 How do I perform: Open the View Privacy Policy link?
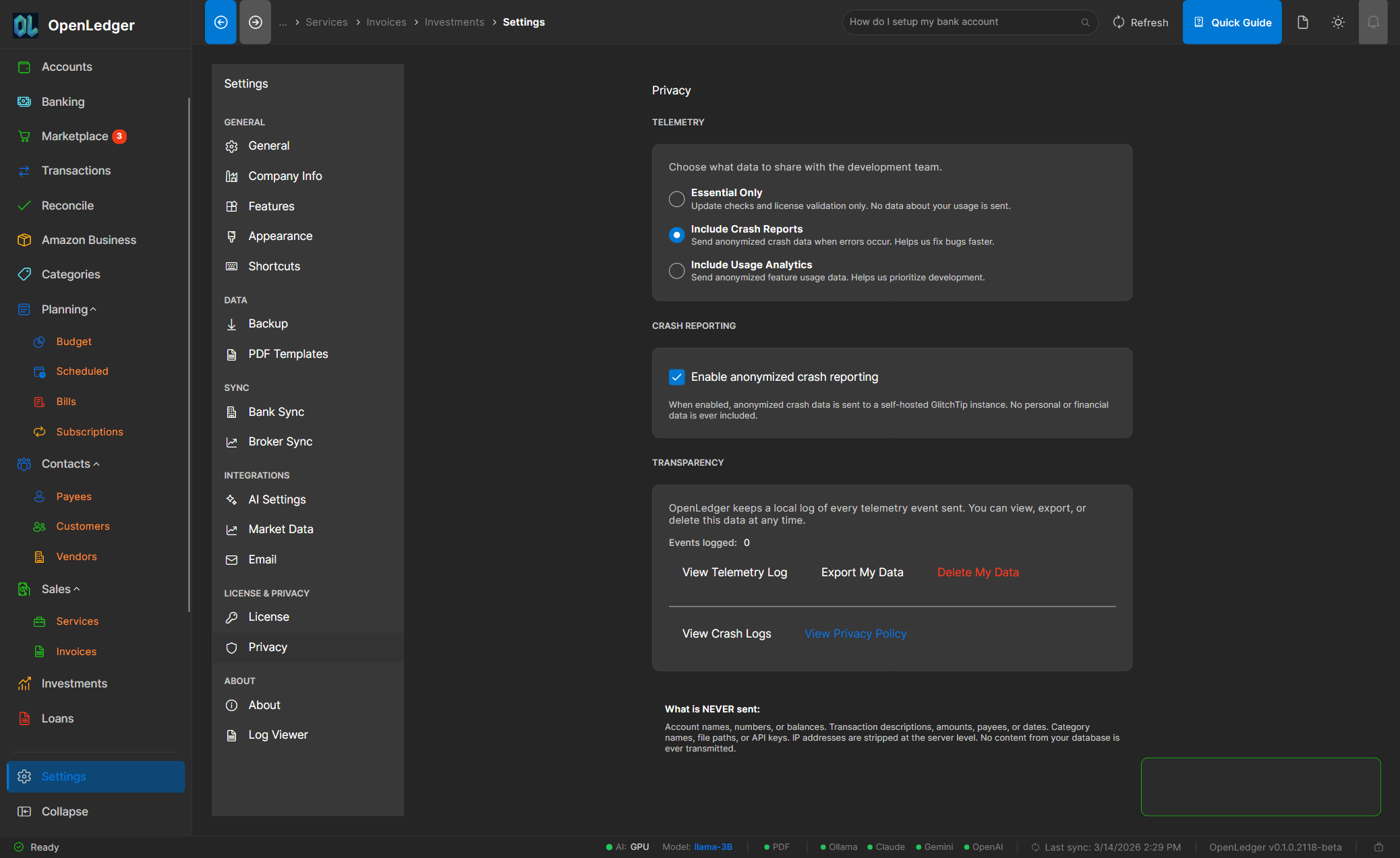coord(854,634)
